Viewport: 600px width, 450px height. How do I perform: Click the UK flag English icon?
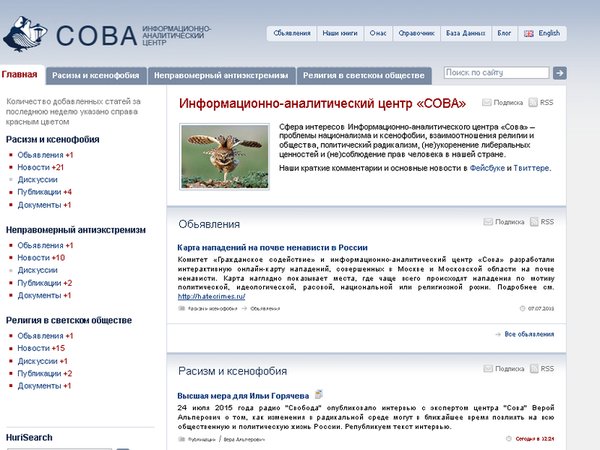[529, 33]
